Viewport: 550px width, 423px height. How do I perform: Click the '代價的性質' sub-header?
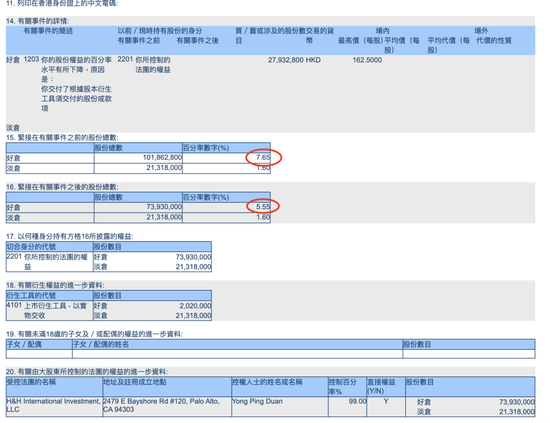click(494, 41)
